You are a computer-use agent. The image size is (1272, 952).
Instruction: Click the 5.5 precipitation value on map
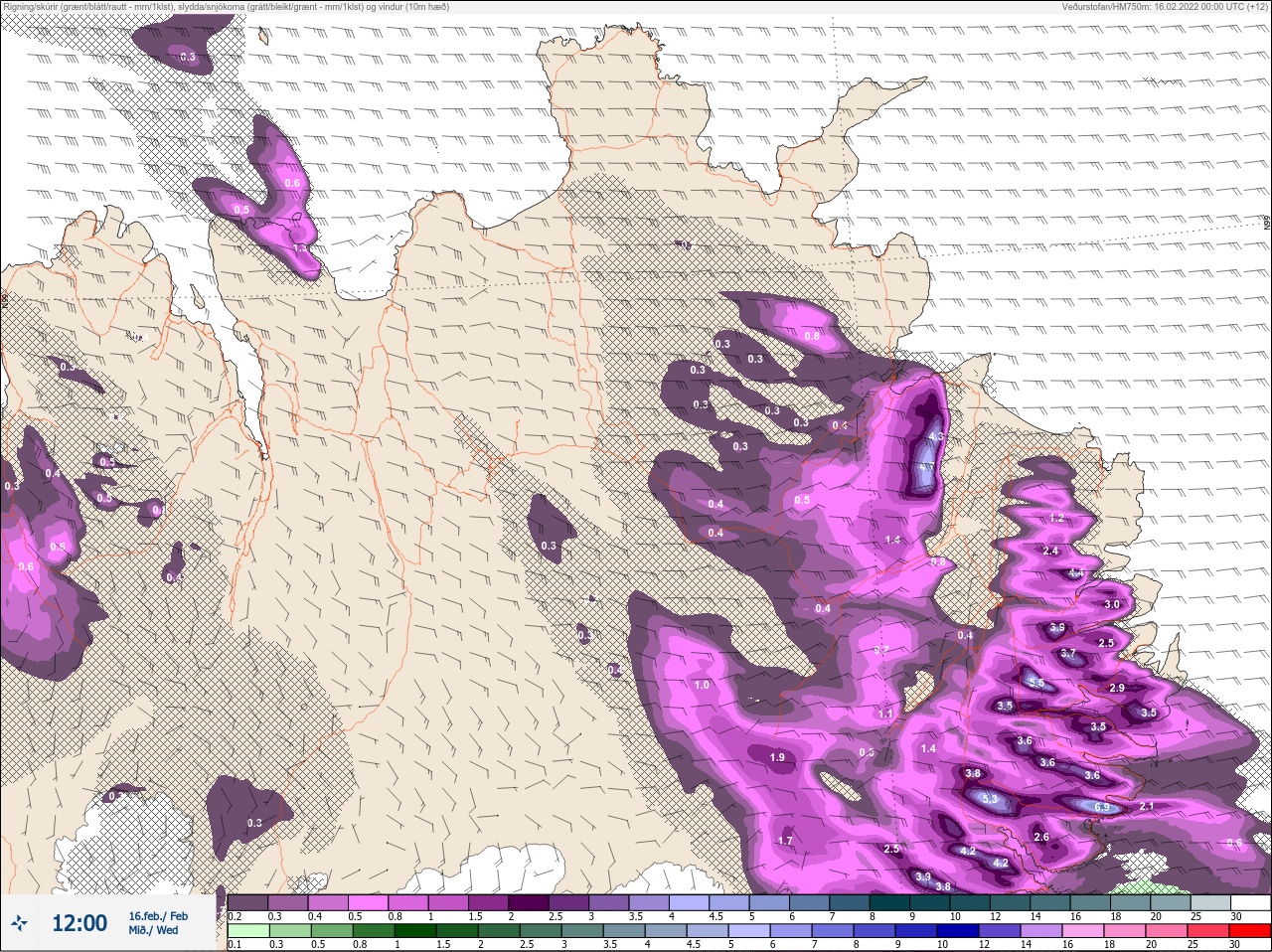1036,684
